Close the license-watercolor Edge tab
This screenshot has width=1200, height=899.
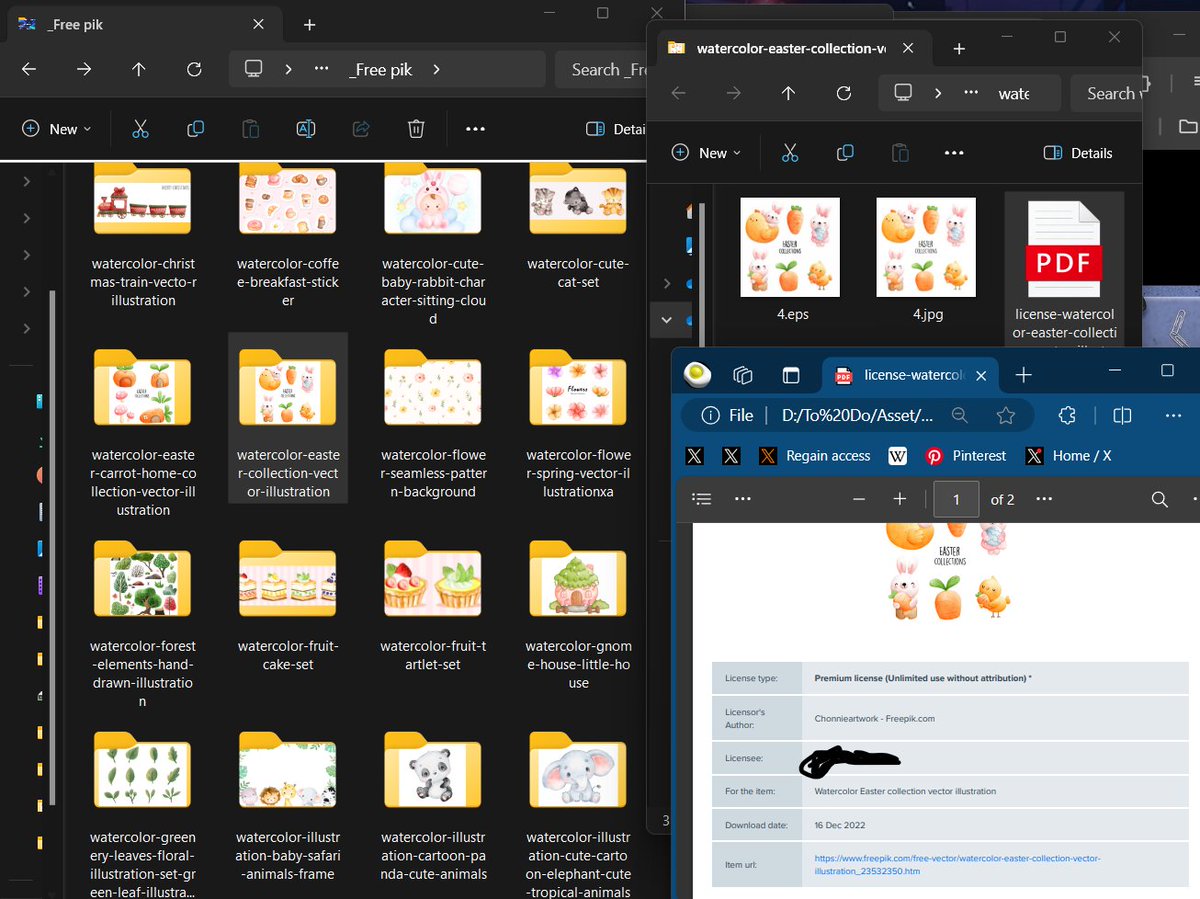[981, 376]
